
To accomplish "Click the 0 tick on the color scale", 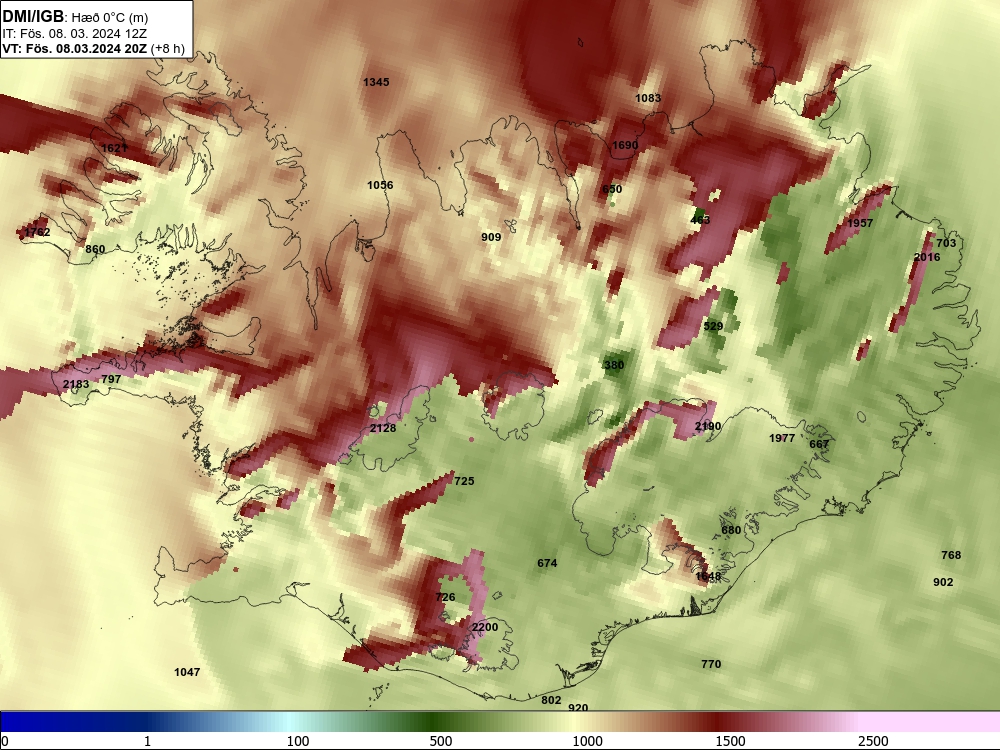I will [x=5, y=741].
